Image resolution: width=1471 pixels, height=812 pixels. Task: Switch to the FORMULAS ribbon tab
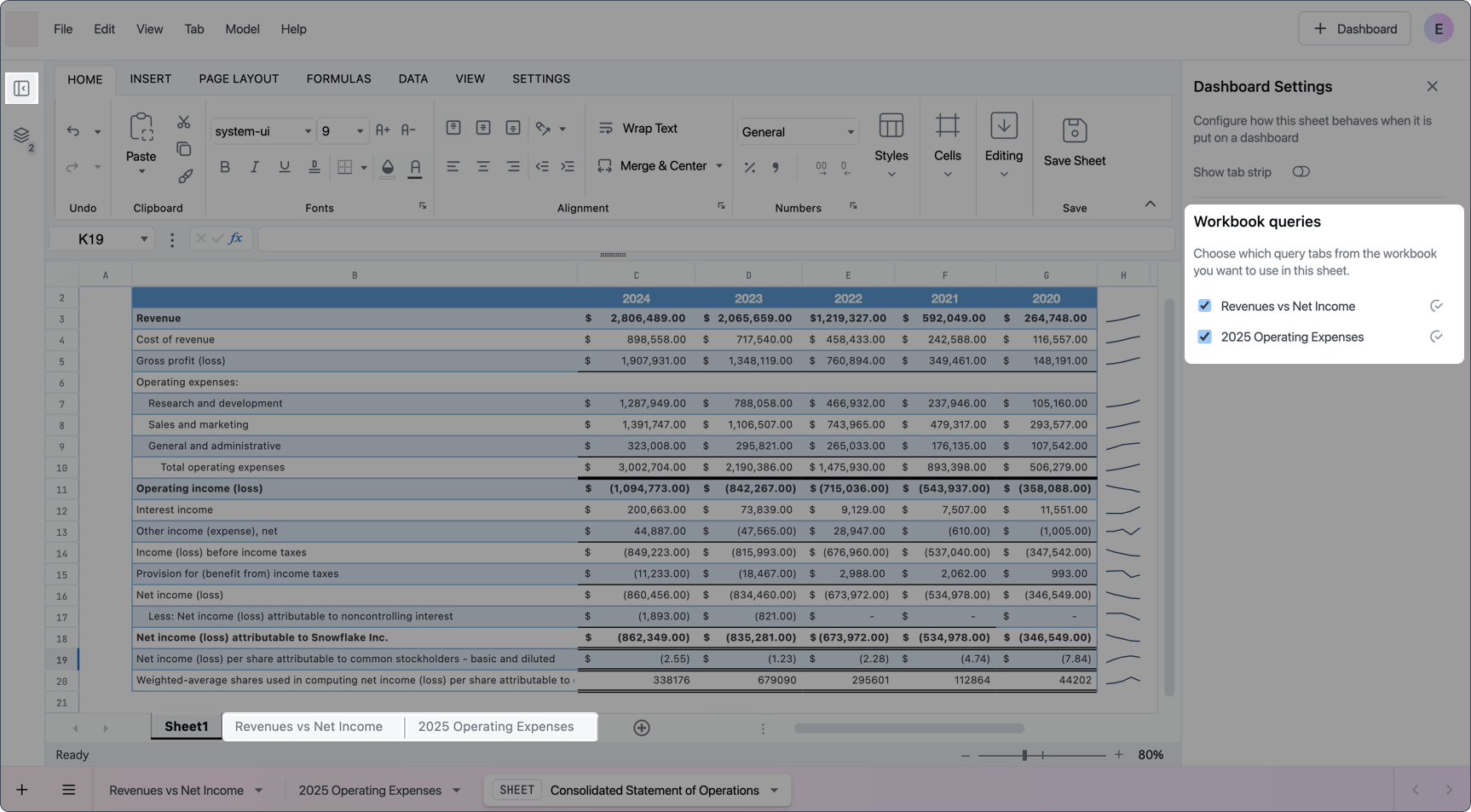click(338, 78)
